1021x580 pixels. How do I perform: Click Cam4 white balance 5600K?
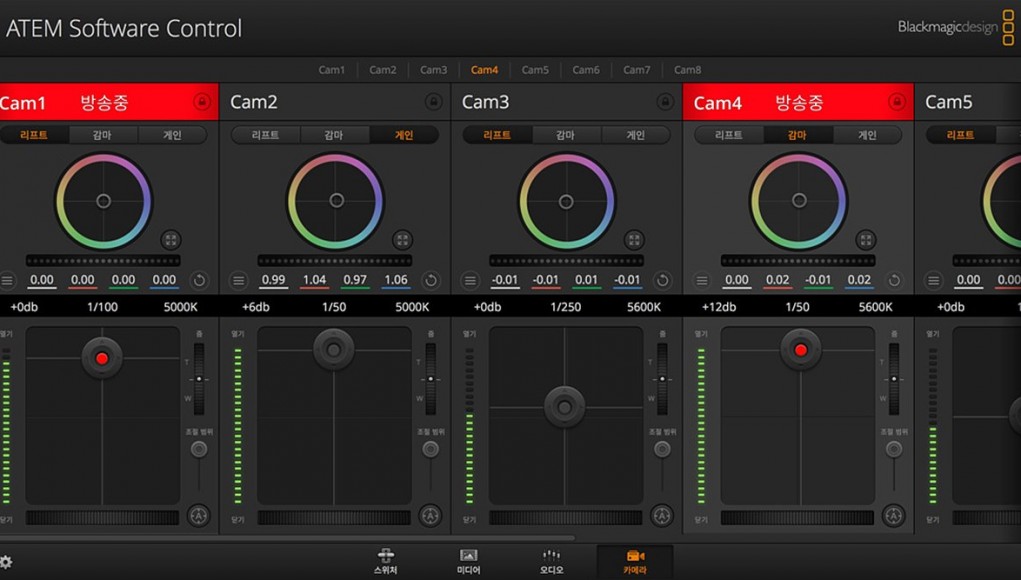pos(875,307)
